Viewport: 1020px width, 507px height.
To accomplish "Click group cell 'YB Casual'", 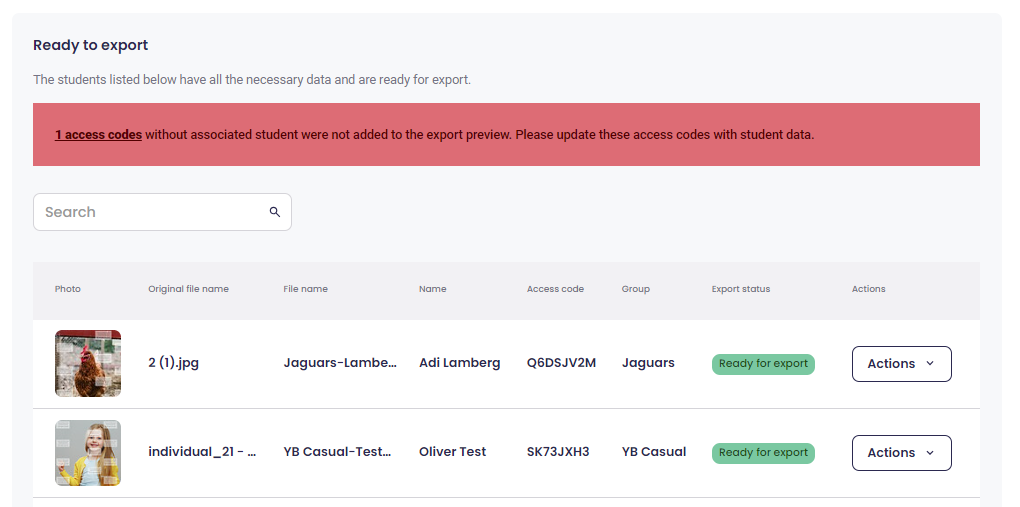I will (654, 452).
